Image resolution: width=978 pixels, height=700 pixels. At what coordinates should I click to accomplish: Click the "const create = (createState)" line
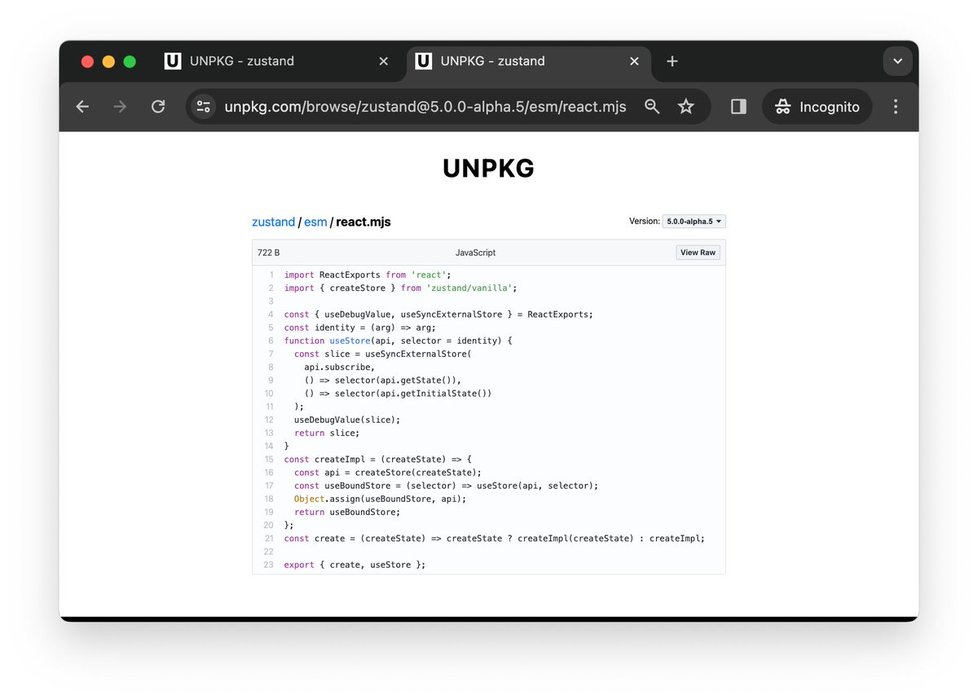pyautogui.click(x=495, y=538)
